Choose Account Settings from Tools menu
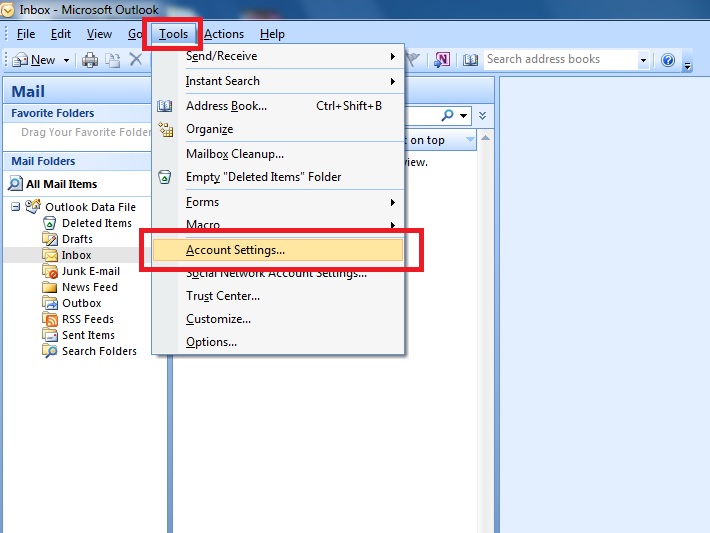Screen dimensions: 710x533 [x=235, y=250]
